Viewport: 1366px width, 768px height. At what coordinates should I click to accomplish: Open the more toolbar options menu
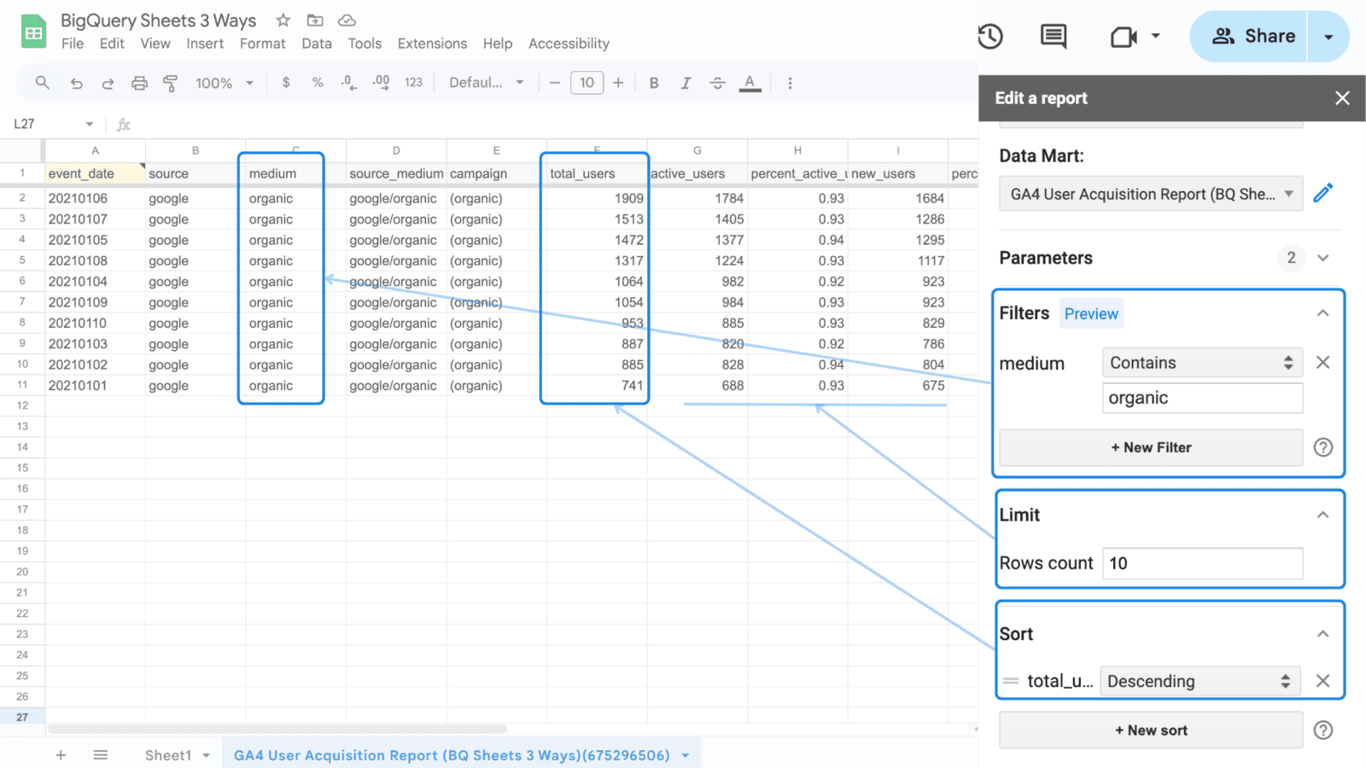tap(790, 83)
